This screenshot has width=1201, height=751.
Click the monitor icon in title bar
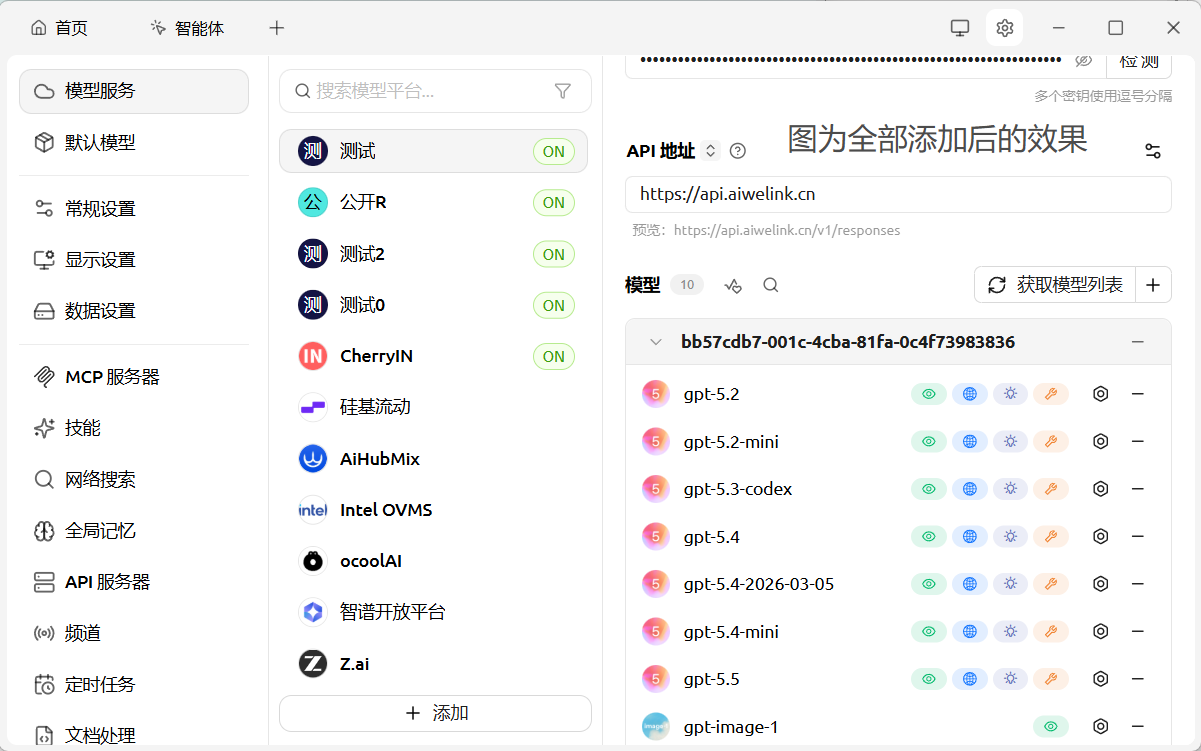coord(960,28)
